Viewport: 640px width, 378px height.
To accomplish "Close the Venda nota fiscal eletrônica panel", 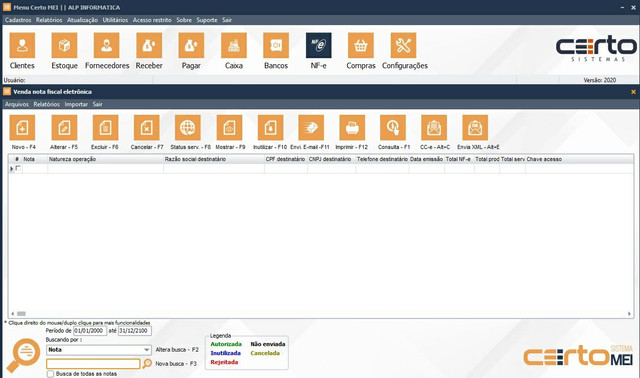I will pos(633,92).
